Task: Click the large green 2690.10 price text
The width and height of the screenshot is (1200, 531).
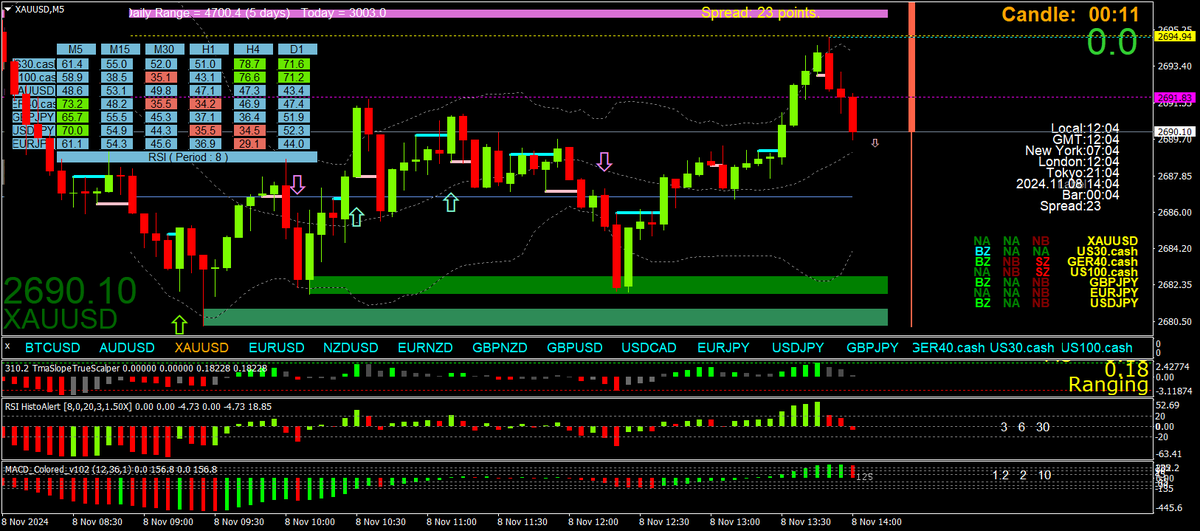Action: tap(70, 291)
